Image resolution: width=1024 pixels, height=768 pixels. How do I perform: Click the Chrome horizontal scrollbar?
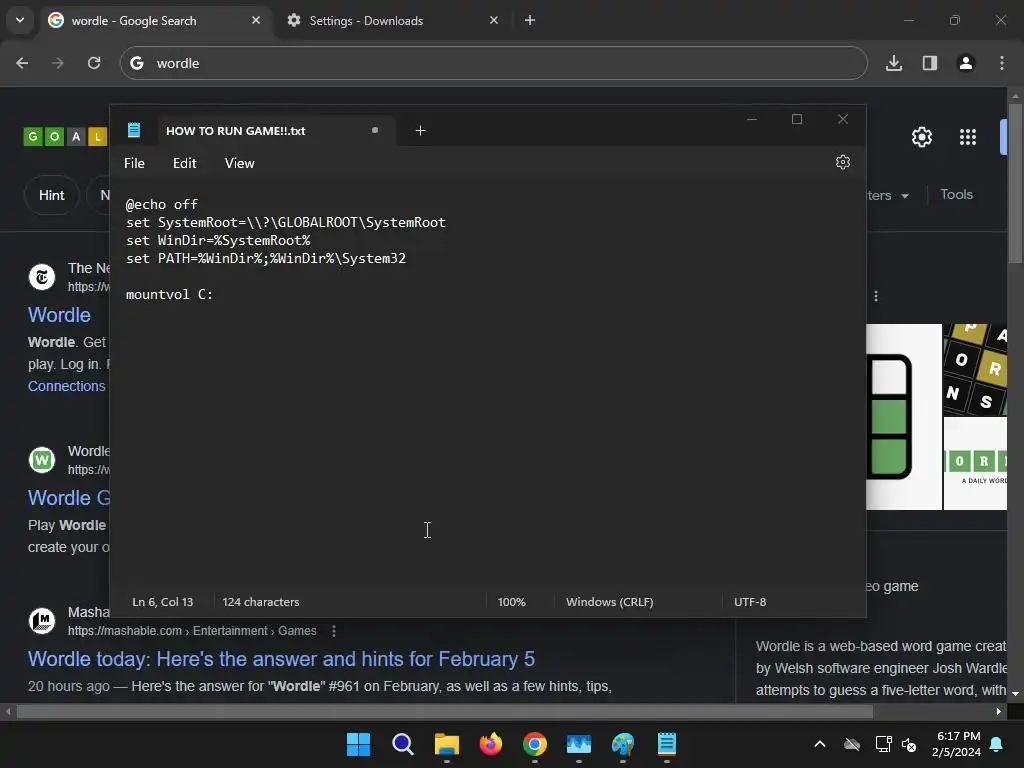click(x=445, y=711)
